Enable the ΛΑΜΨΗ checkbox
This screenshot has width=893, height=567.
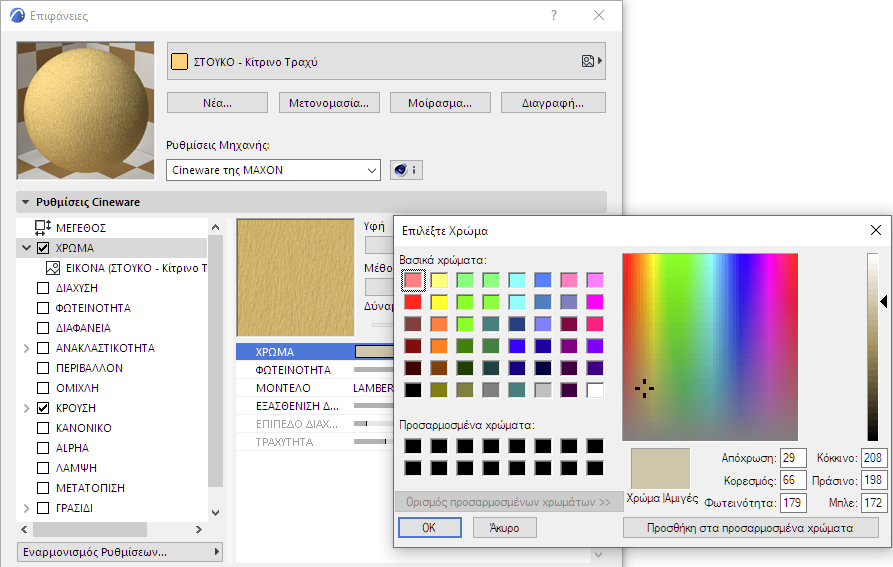[x=43, y=468]
